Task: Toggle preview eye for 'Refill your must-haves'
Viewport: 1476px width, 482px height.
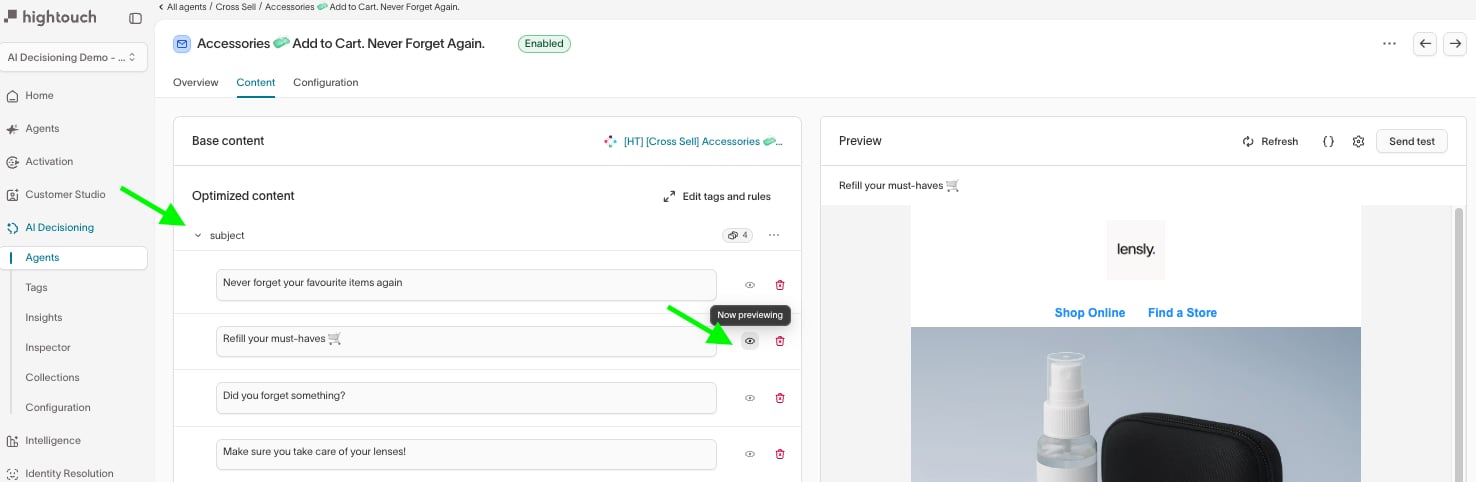Action: click(x=750, y=341)
